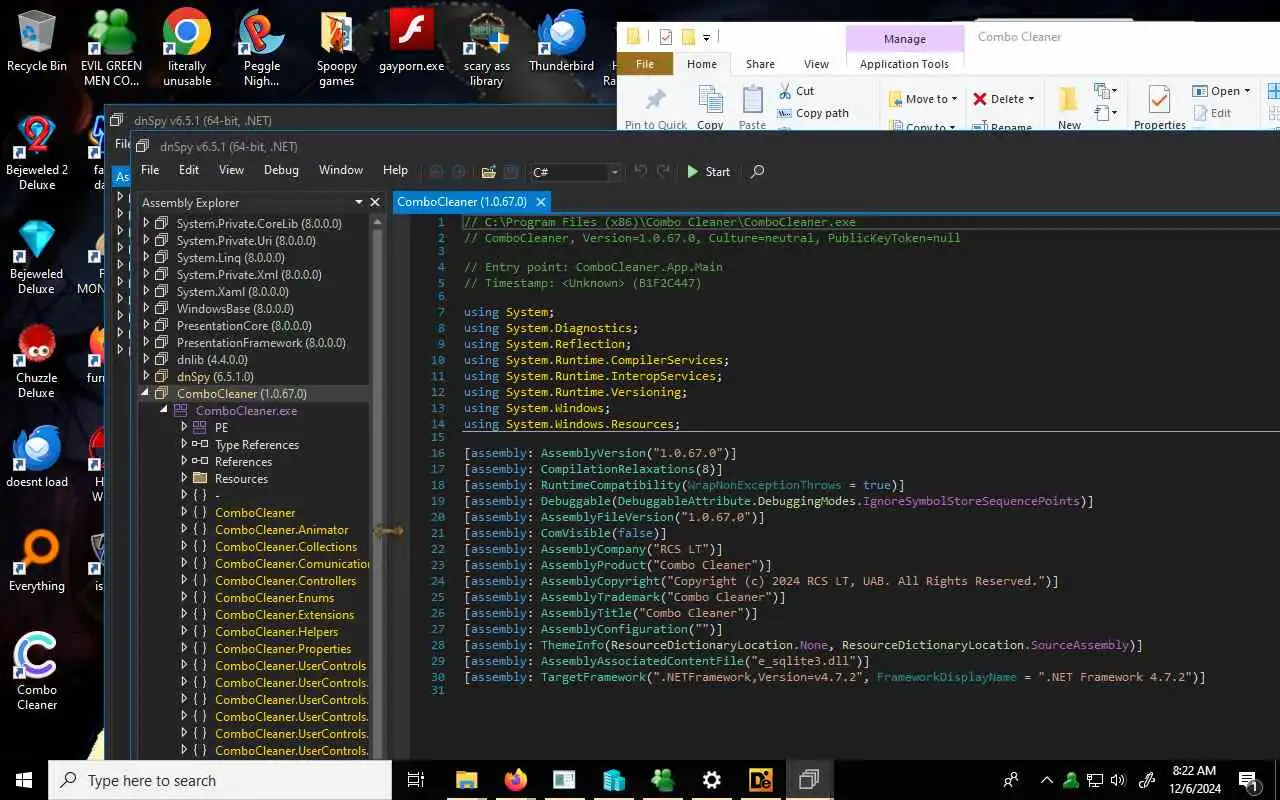The width and height of the screenshot is (1280, 800).
Task: Open the Assembly Explorer panel options dropdown
Action: point(360,202)
